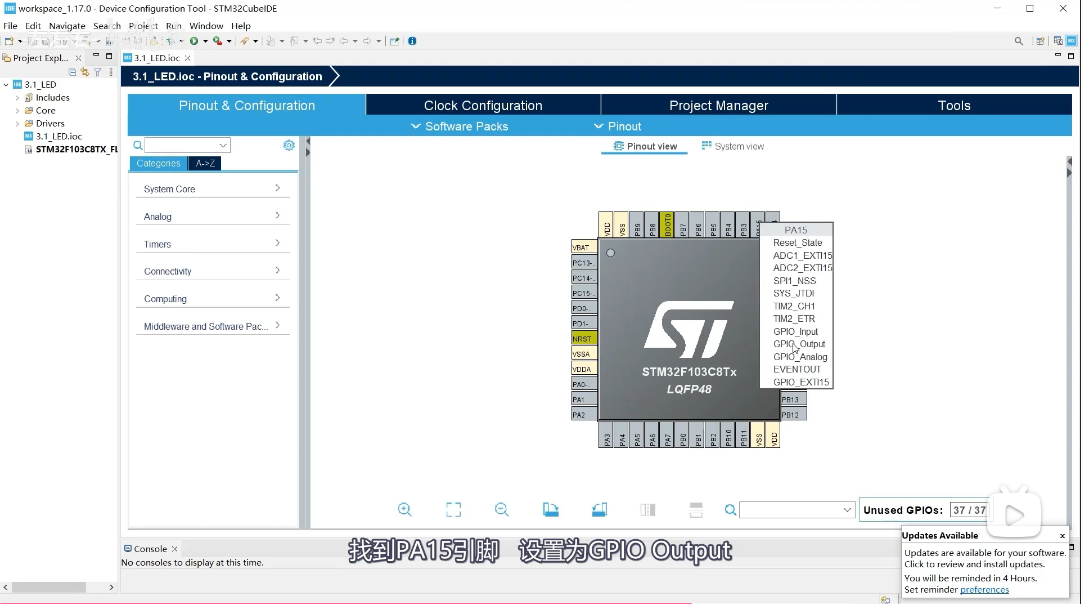Open the Clock Configuration tab
The width and height of the screenshot is (1081, 604).
pyautogui.click(x=483, y=105)
